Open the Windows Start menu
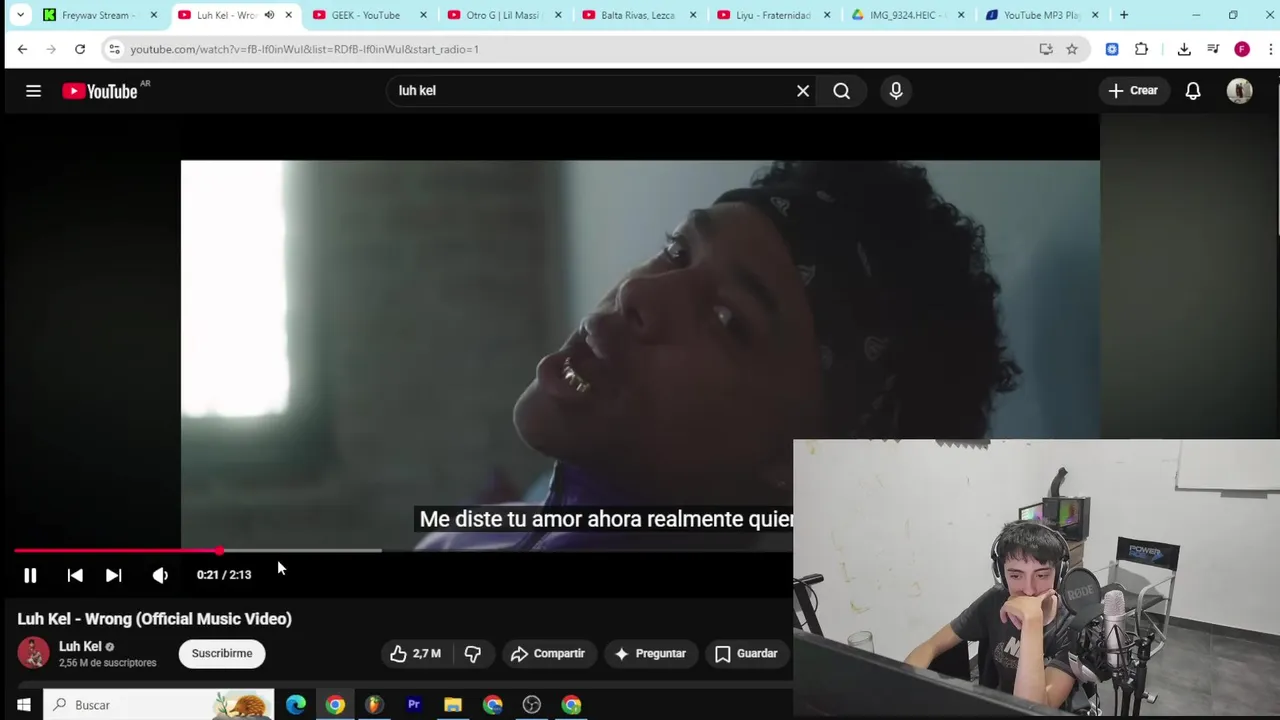Image resolution: width=1280 pixels, height=720 pixels. click(23, 705)
